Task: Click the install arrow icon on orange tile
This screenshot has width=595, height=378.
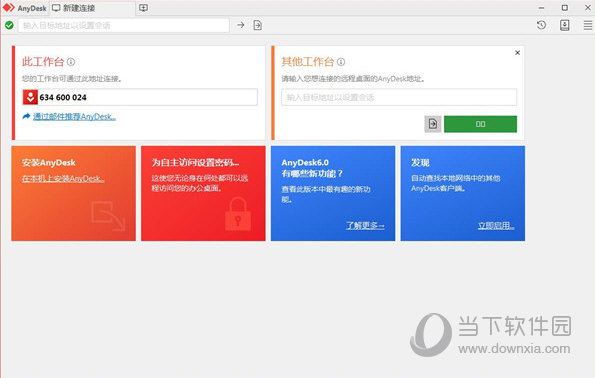Action: [x=108, y=216]
